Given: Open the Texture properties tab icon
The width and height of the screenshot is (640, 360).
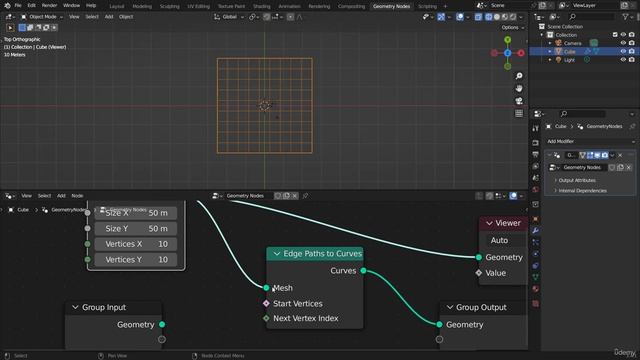Looking at the screenshot, I should tap(535, 304).
